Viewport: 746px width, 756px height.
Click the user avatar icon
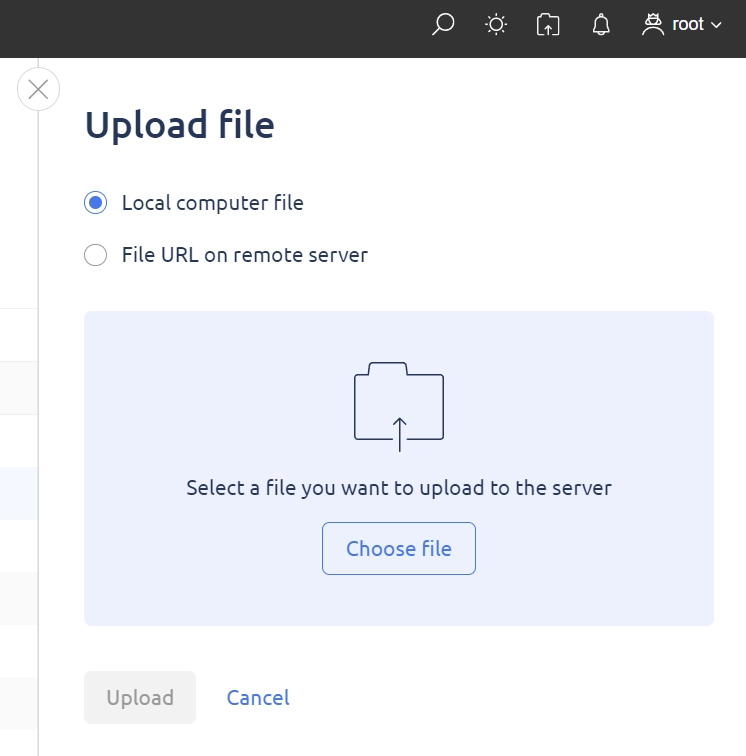point(653,24)
